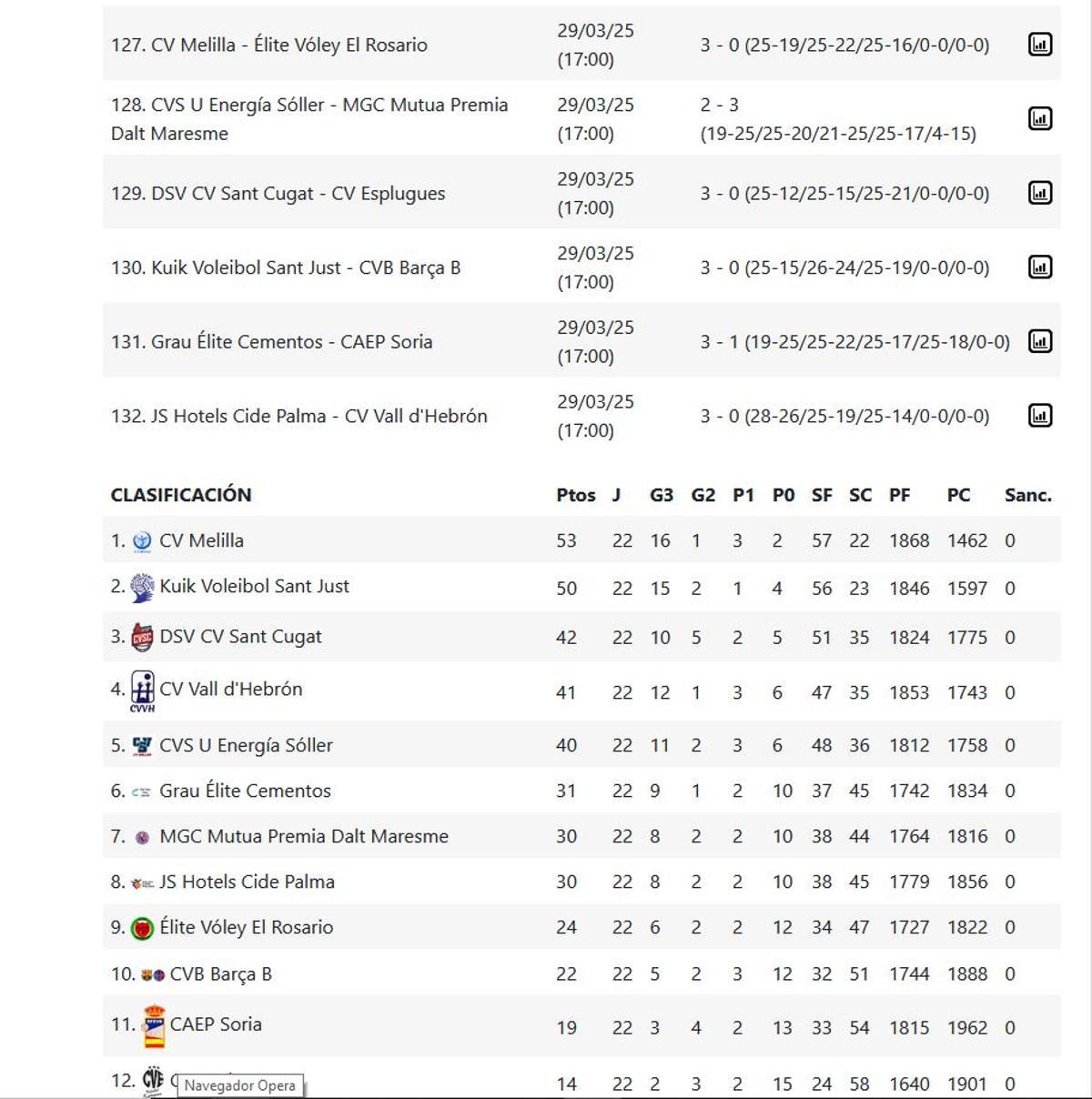Select the JS Hotels Cide Palma team name
Image resolution: width=1092 pixels, height=1099 pixels.
(x=248, y=882)
